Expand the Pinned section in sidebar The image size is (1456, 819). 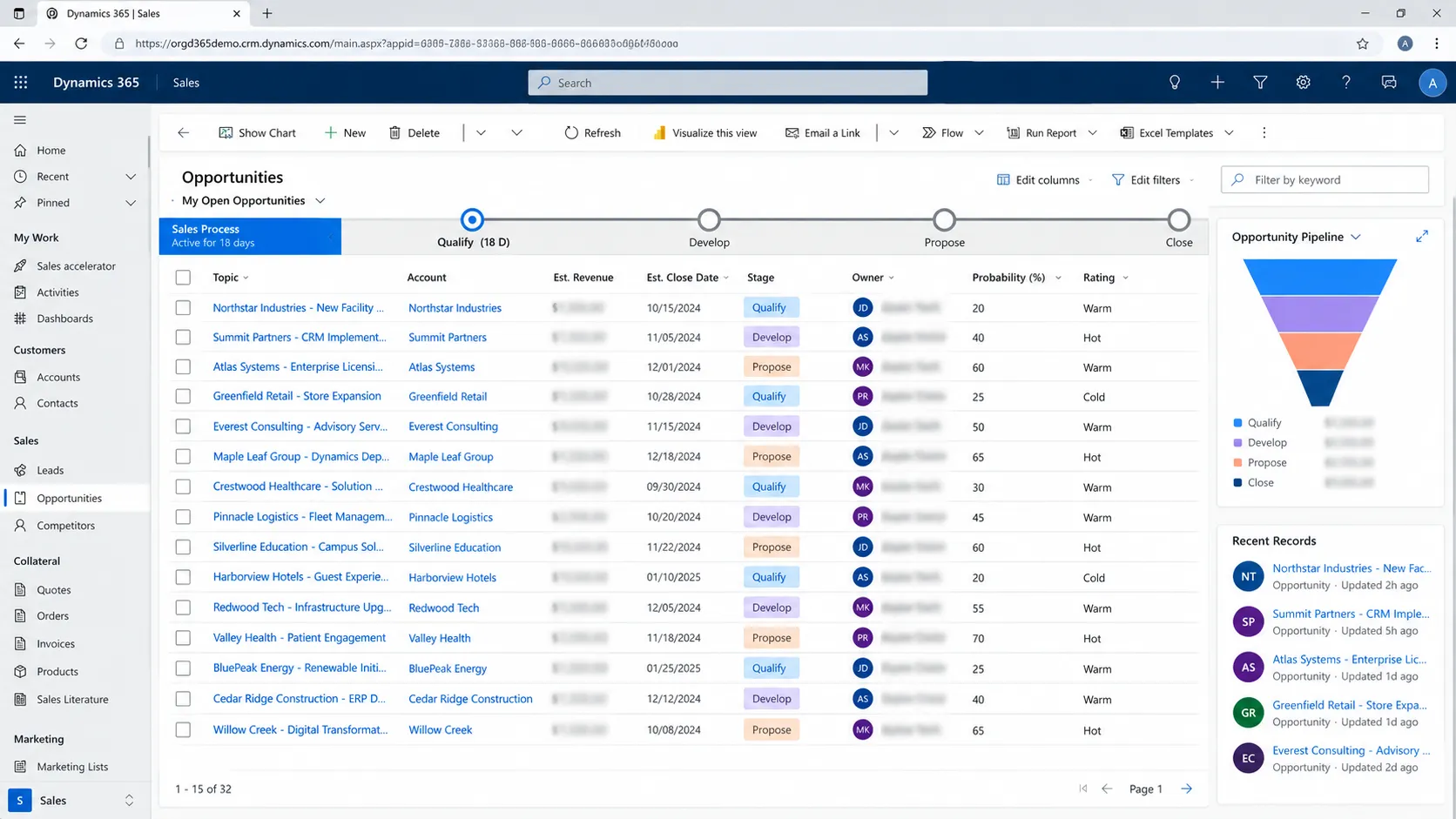pos(131,203)
